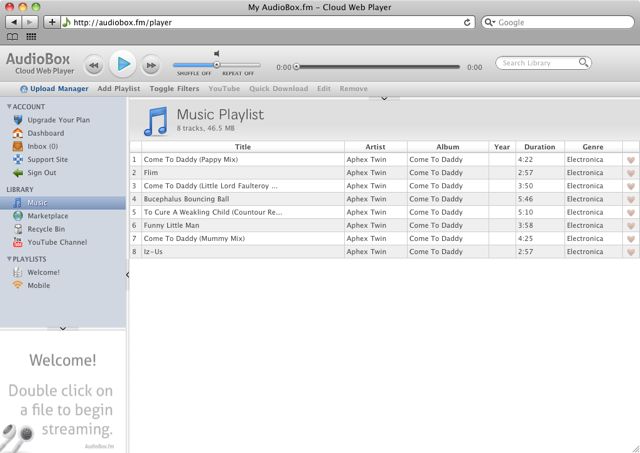Image resolution: width=640 pixels, height=453 pixels.
Task: Click the chevron below the sidebar list
Action: tap(63, 328)
